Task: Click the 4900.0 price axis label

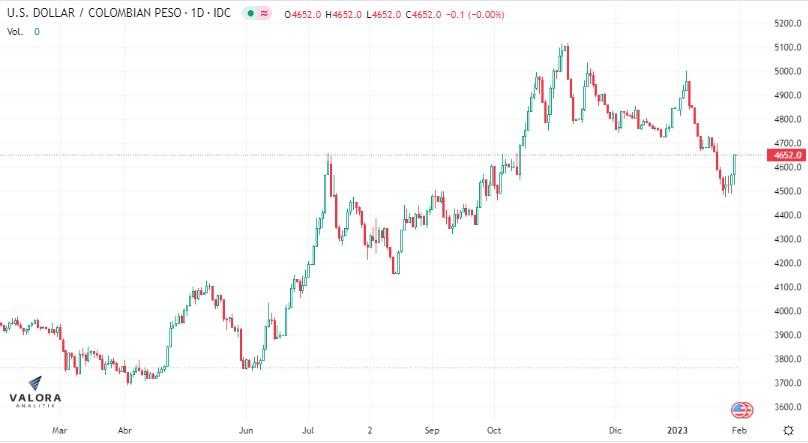Action: point(787,95)
